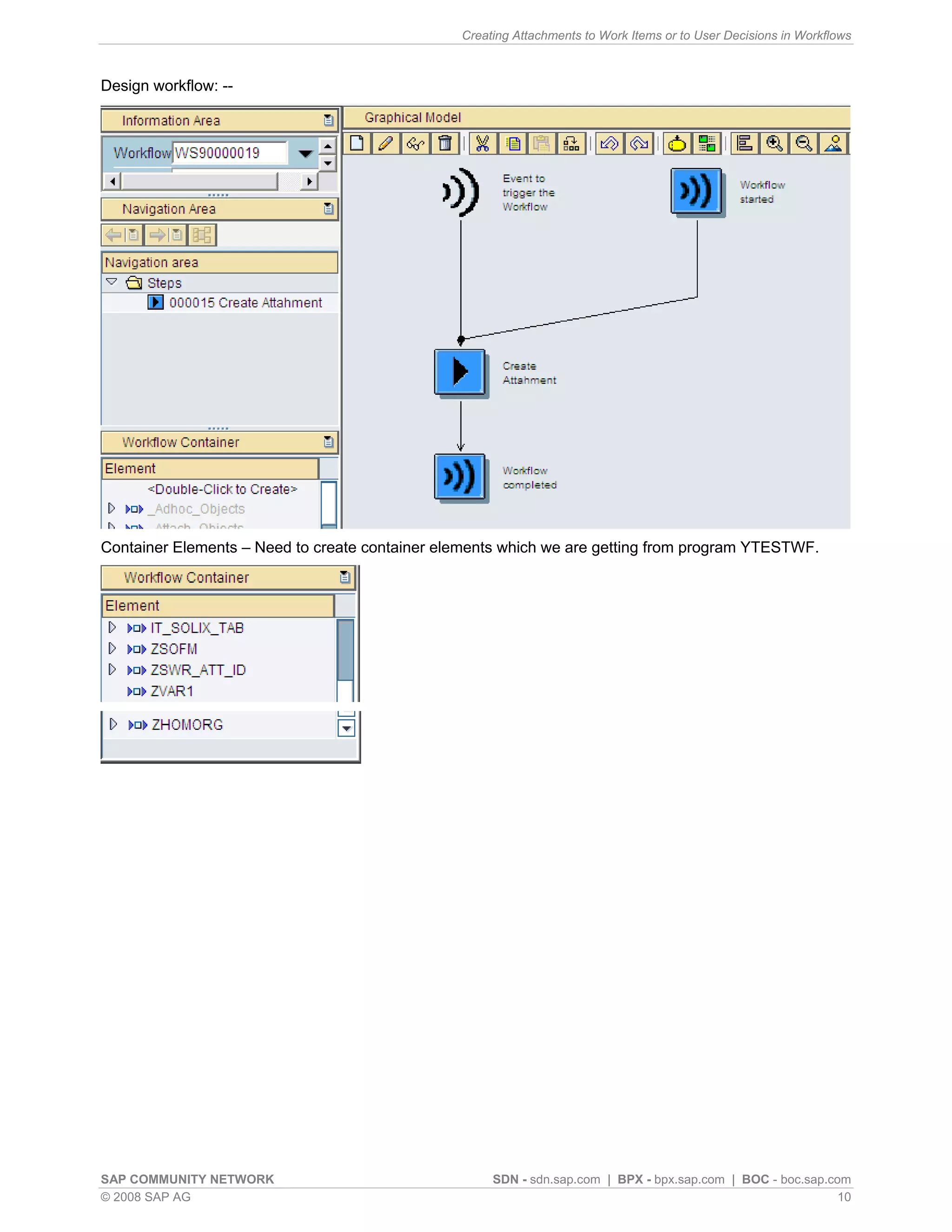The width and height of the screenshot is (952, 1232).
Task: Click the Workflow WS90000019 input field
Action: [228, 153]
